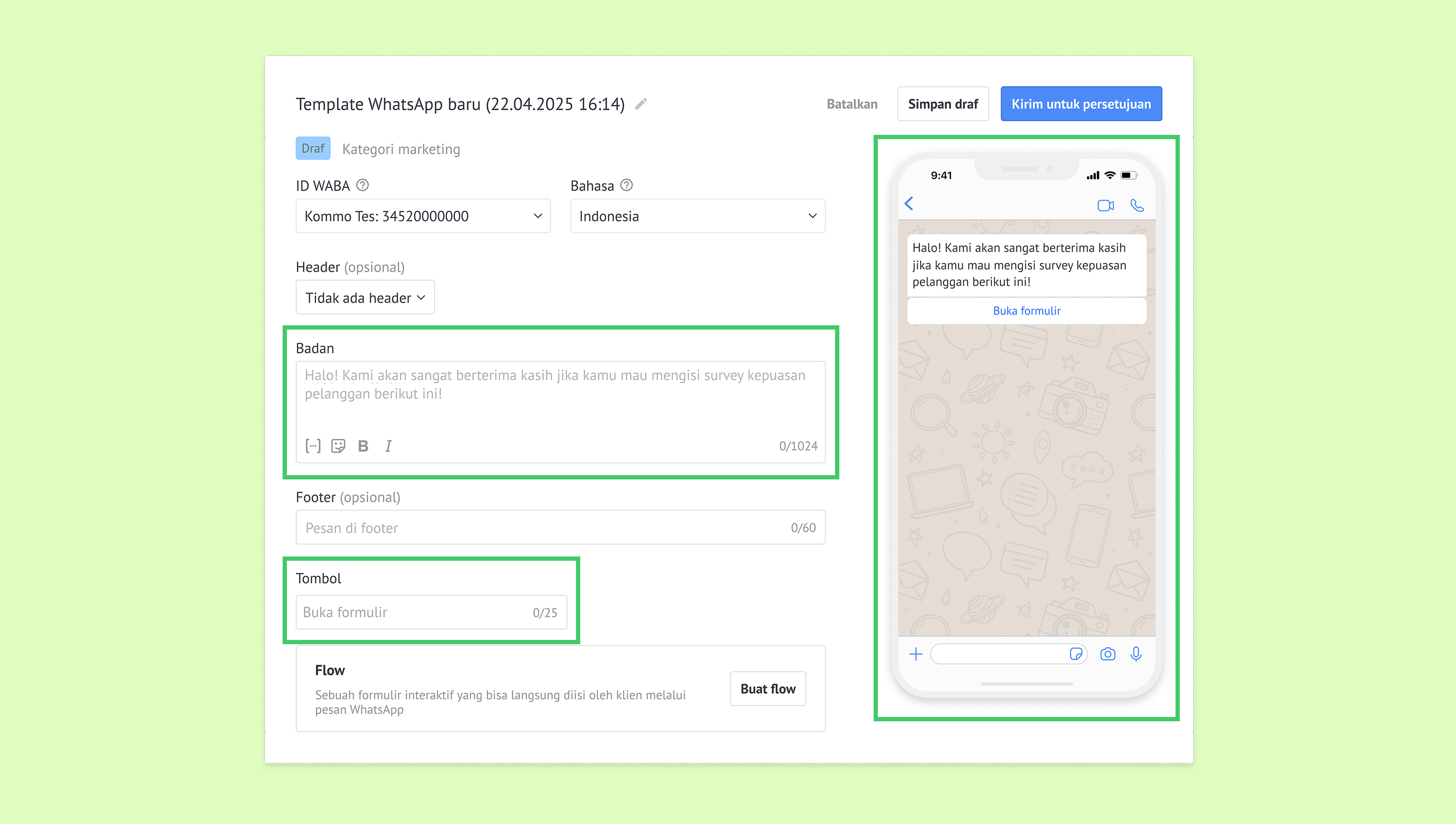The height and width of the screenshot is (824, 1456).
Task: Open the 'Tidak ada header' dropdown
Action: [365, 297]
